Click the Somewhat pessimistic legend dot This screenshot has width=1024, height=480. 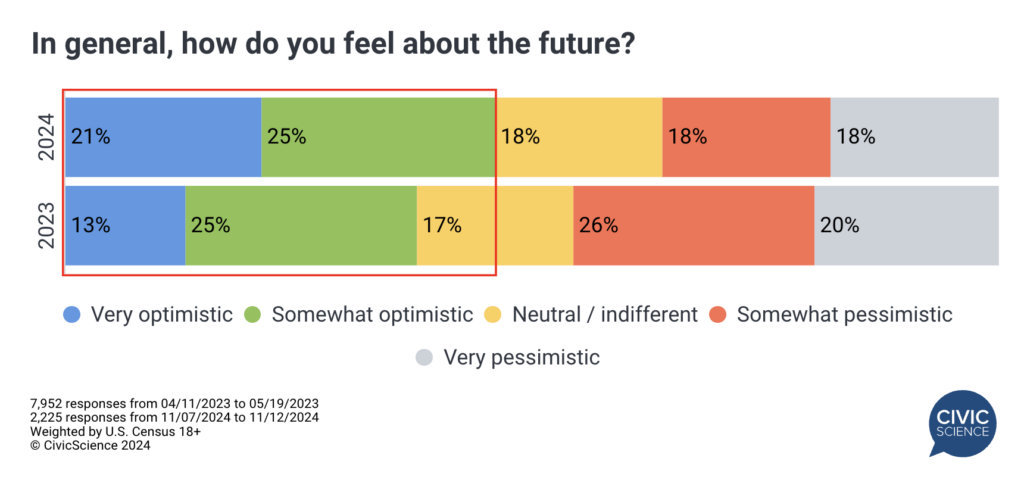point(718,315)
